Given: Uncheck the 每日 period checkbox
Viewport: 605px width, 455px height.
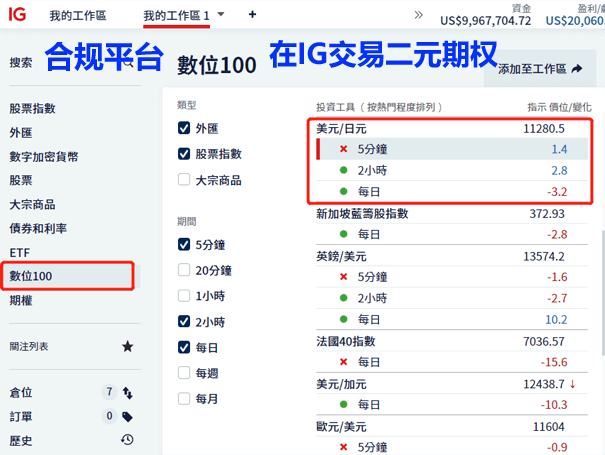Looking at the screenshot, I should (184, 347).
